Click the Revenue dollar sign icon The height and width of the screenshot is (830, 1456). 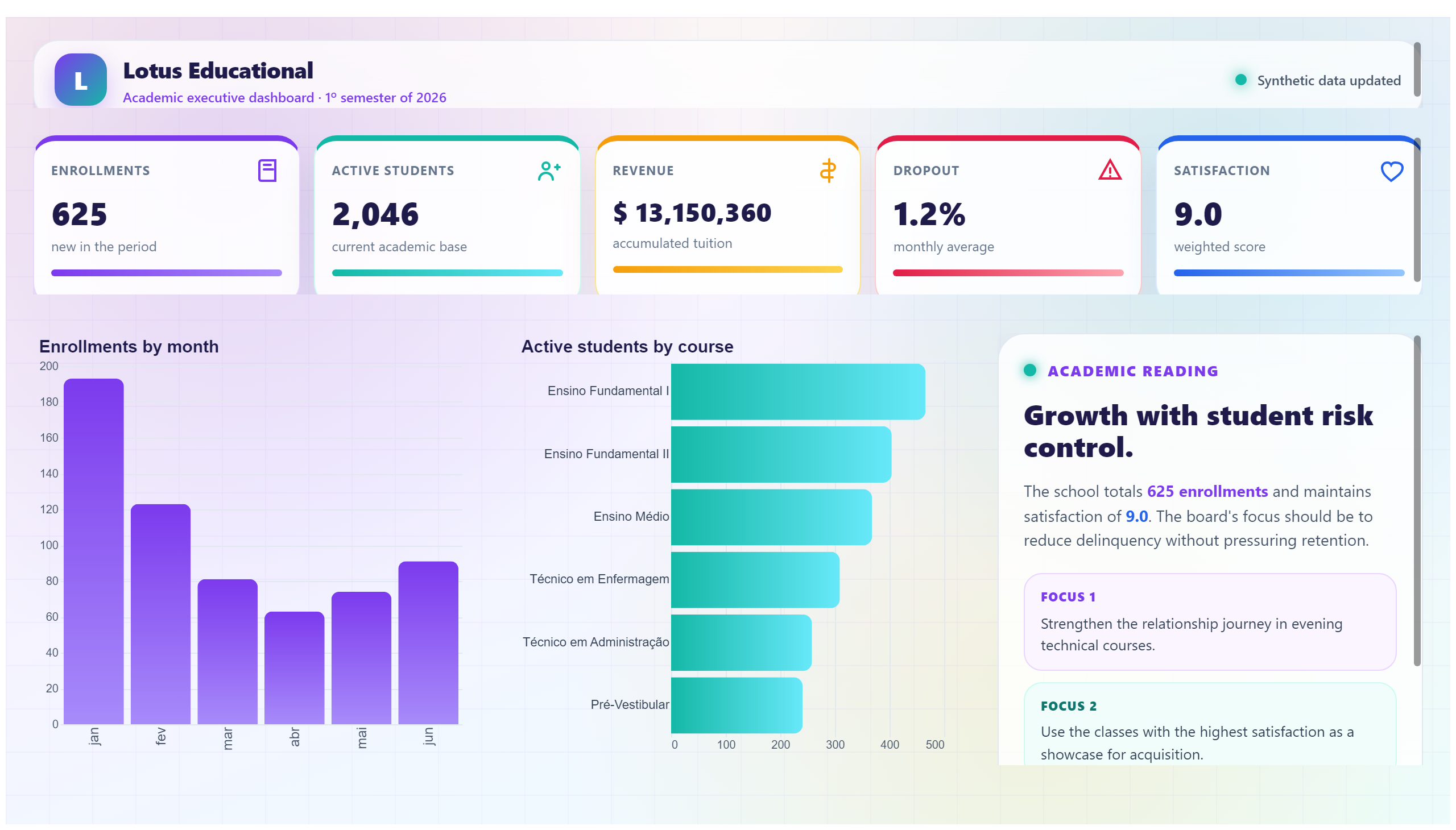(x=828, y=171)
